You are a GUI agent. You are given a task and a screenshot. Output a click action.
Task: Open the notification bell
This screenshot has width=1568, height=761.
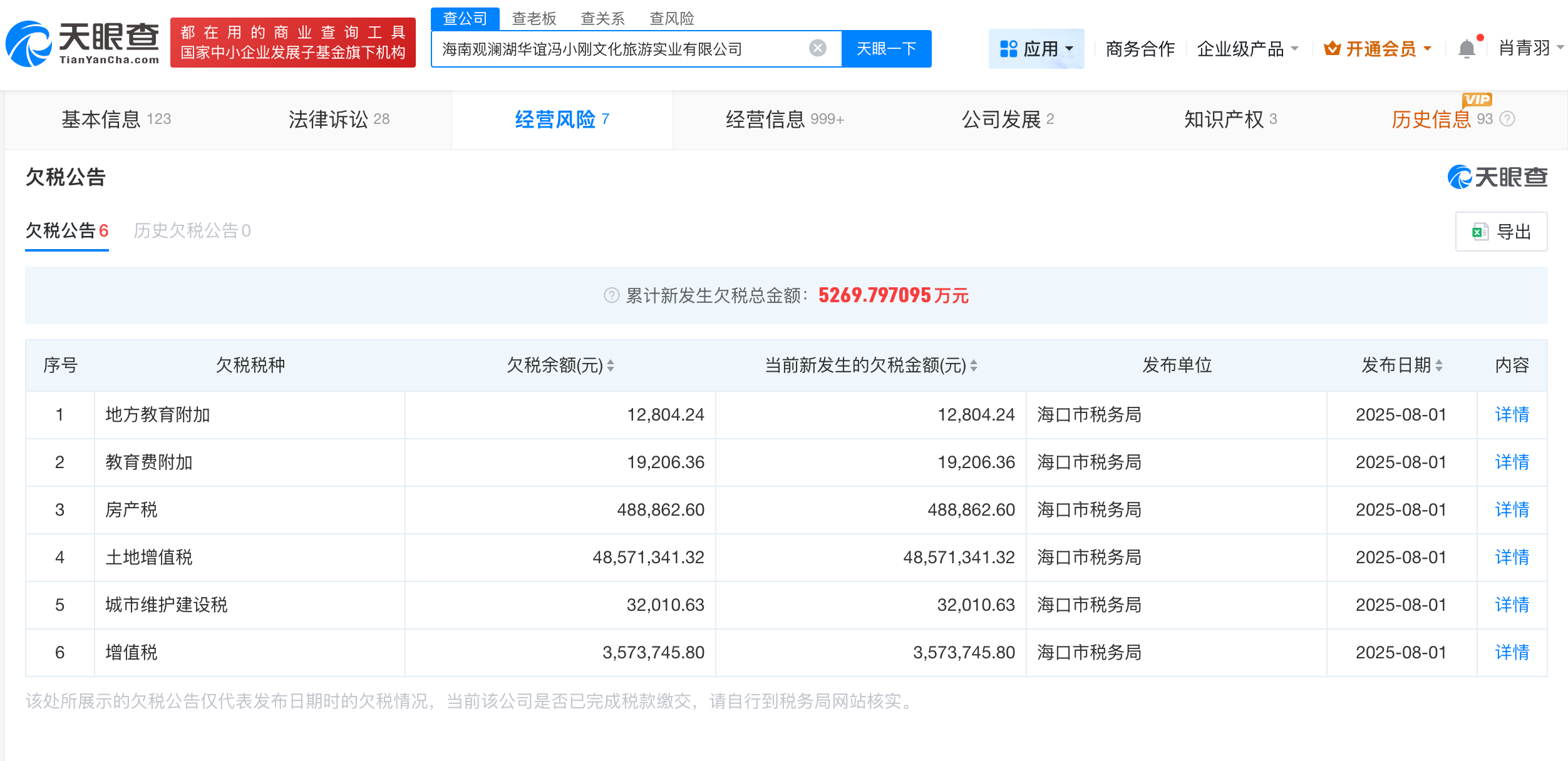click(1466, 48)
